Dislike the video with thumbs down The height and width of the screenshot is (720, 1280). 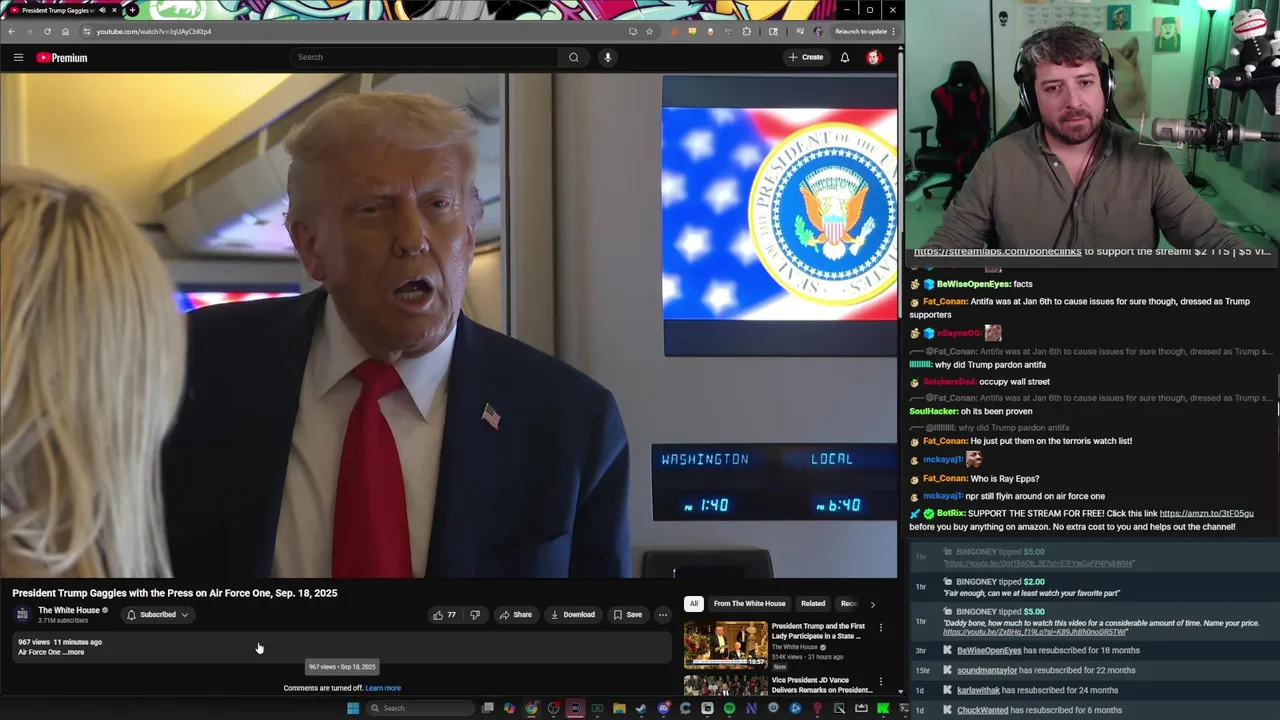click(x=475, y=615)
